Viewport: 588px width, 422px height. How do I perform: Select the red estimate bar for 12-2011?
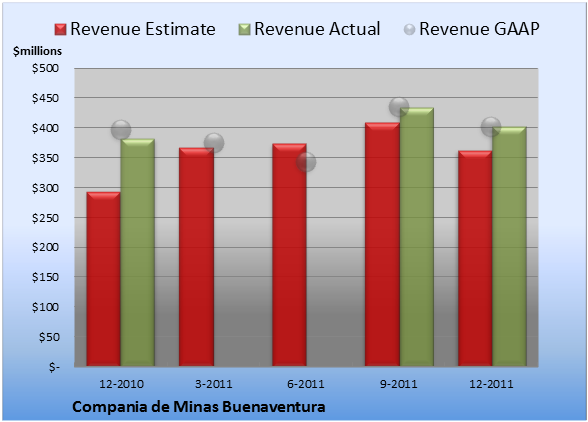(x=475, y=258)
